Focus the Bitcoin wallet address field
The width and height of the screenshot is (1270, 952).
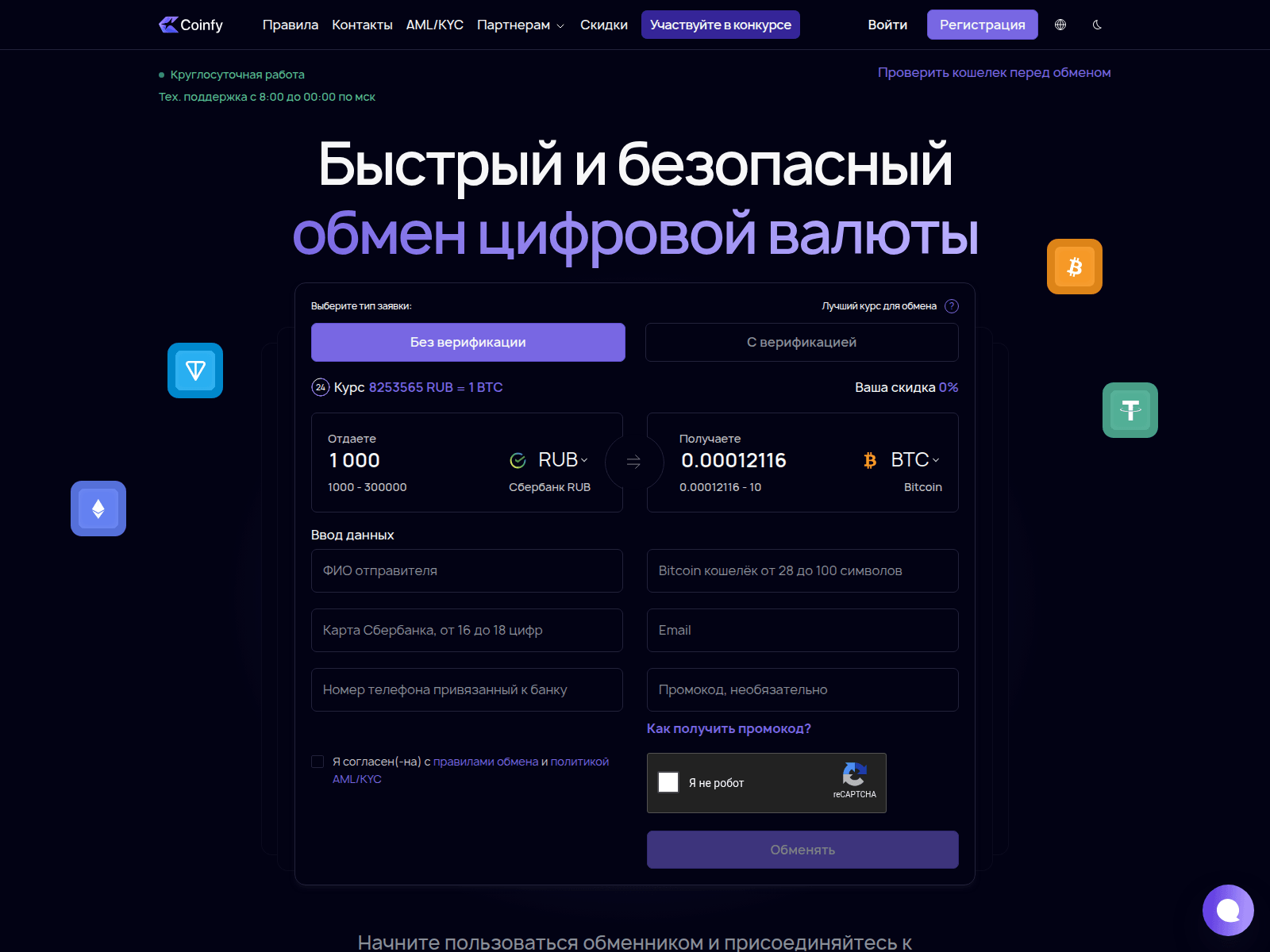tap(802, 570)
